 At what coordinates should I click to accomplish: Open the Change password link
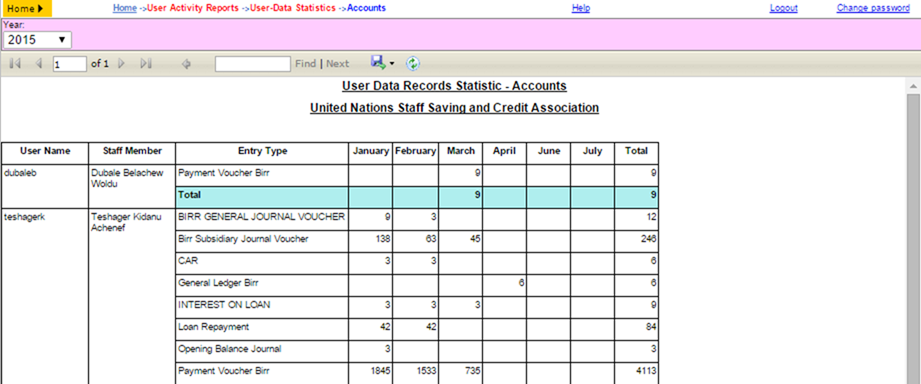[x=873, y=8]
